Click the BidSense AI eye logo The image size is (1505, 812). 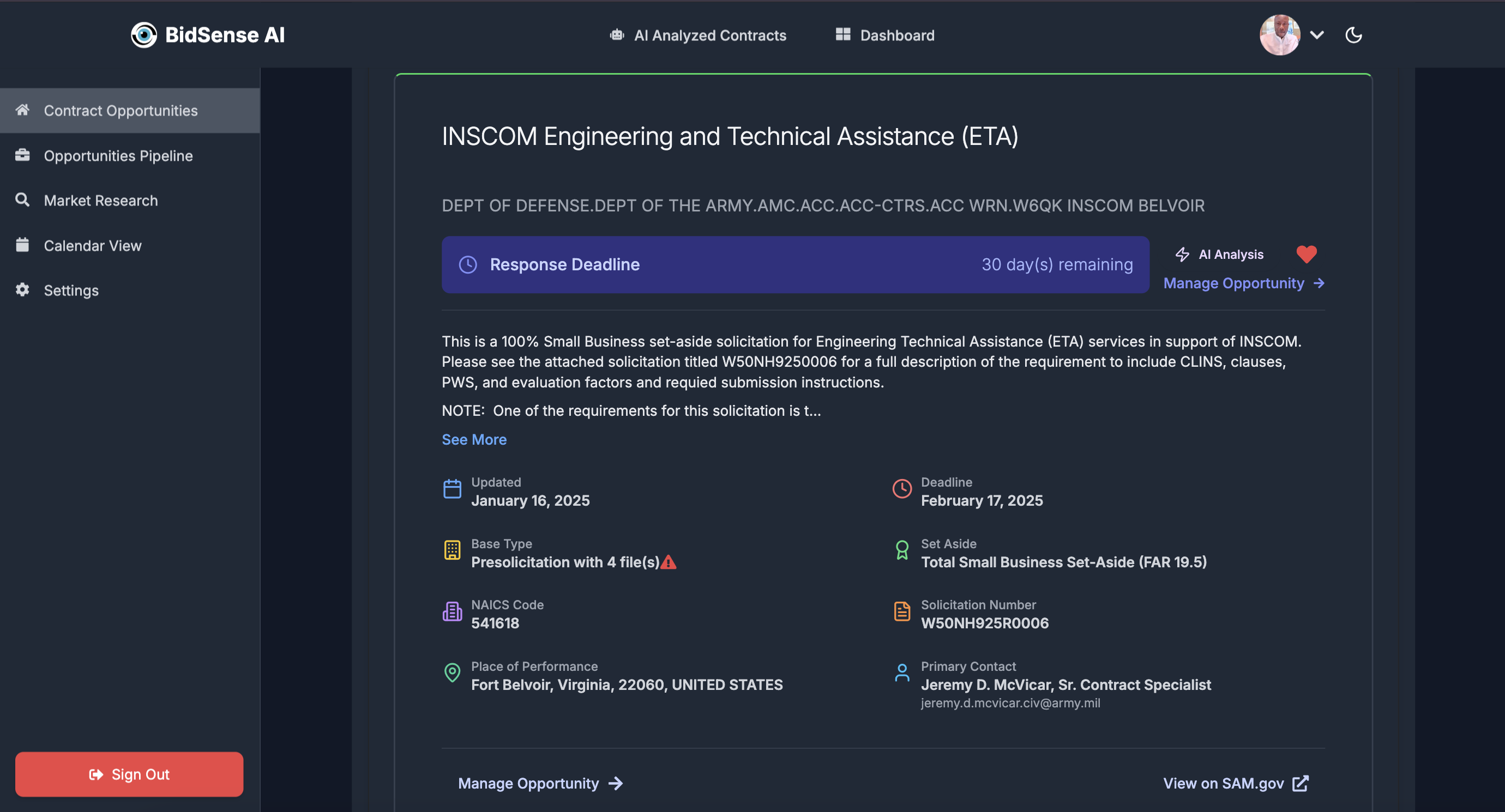(144, 35)
